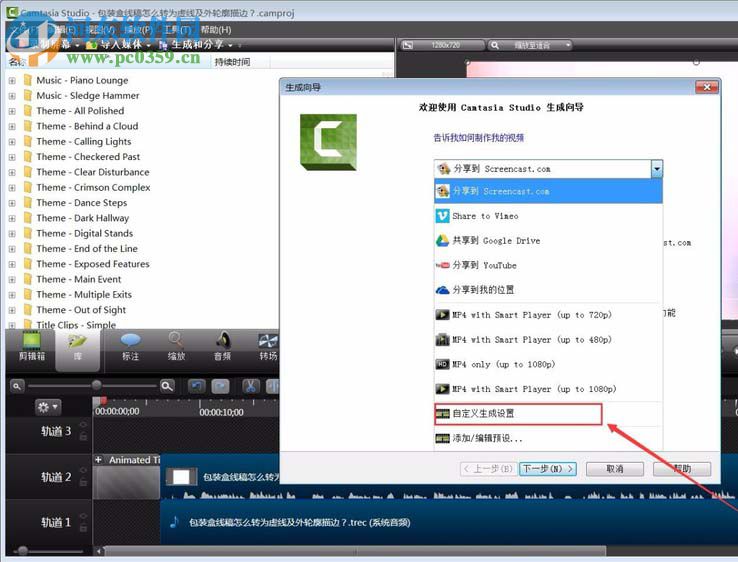Image resolution: width=738 pixels, height=562 pixels.
Task: Toggle visibility eye of 轨道 2
Action: [x=83, y=470]
